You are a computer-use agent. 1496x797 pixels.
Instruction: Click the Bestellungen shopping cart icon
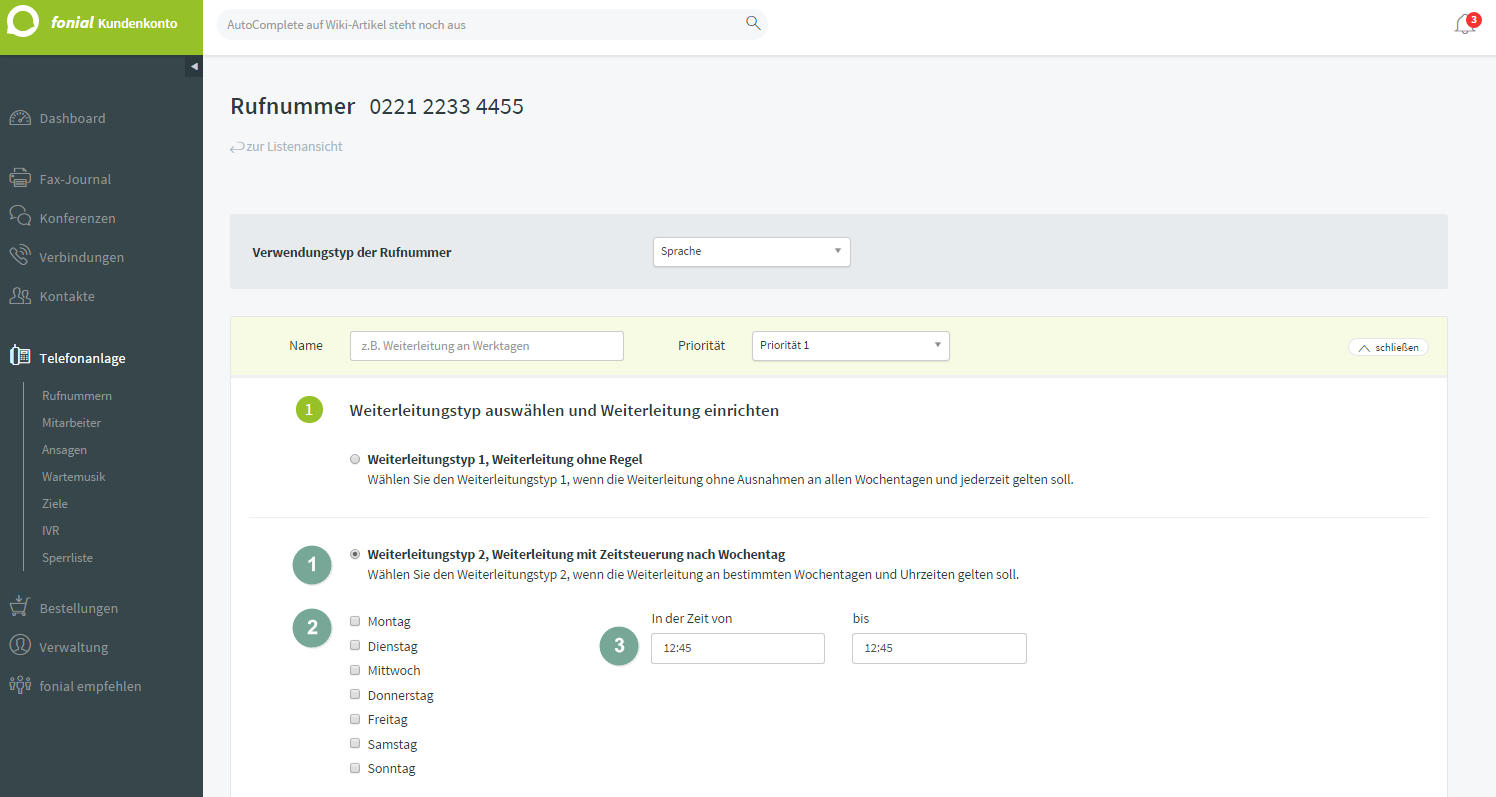pyautogui.click(x=20, y=607)
